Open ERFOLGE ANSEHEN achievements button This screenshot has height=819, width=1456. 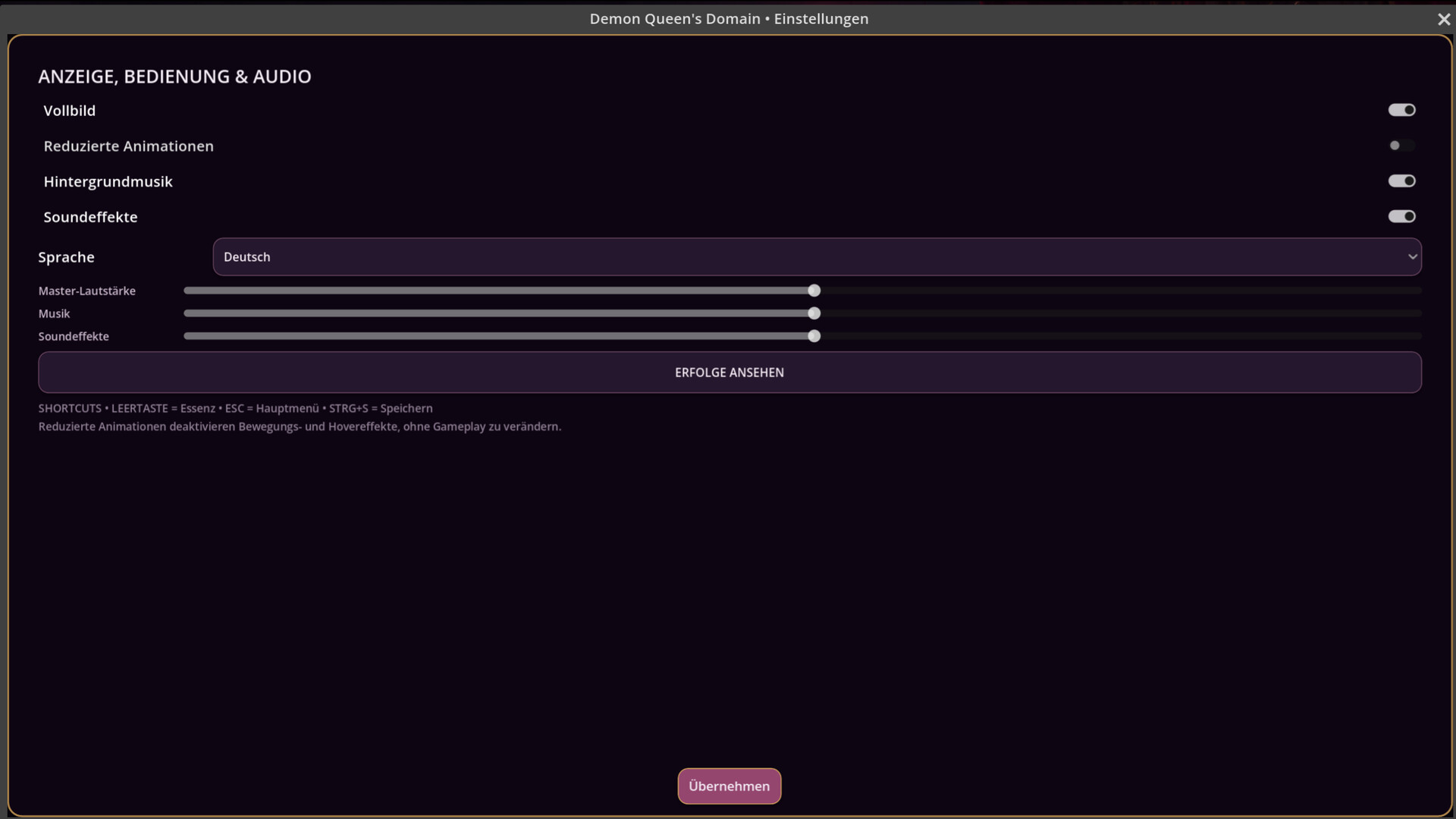[730, 372]
